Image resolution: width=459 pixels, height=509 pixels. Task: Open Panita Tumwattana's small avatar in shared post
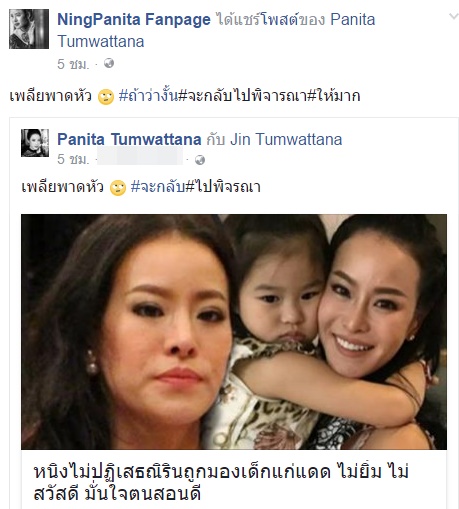[x=35, y=143]
